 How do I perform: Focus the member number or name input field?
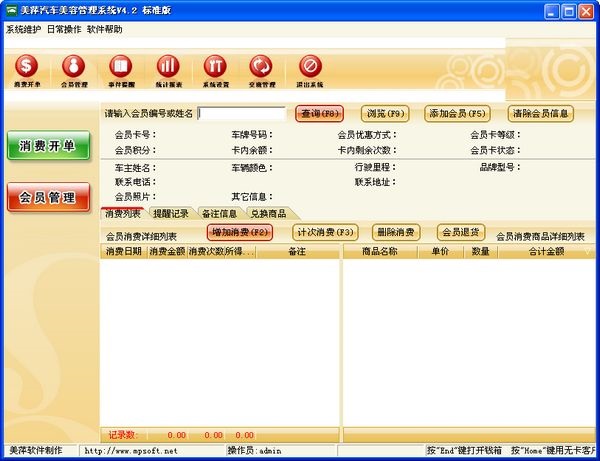pos(241,114)
